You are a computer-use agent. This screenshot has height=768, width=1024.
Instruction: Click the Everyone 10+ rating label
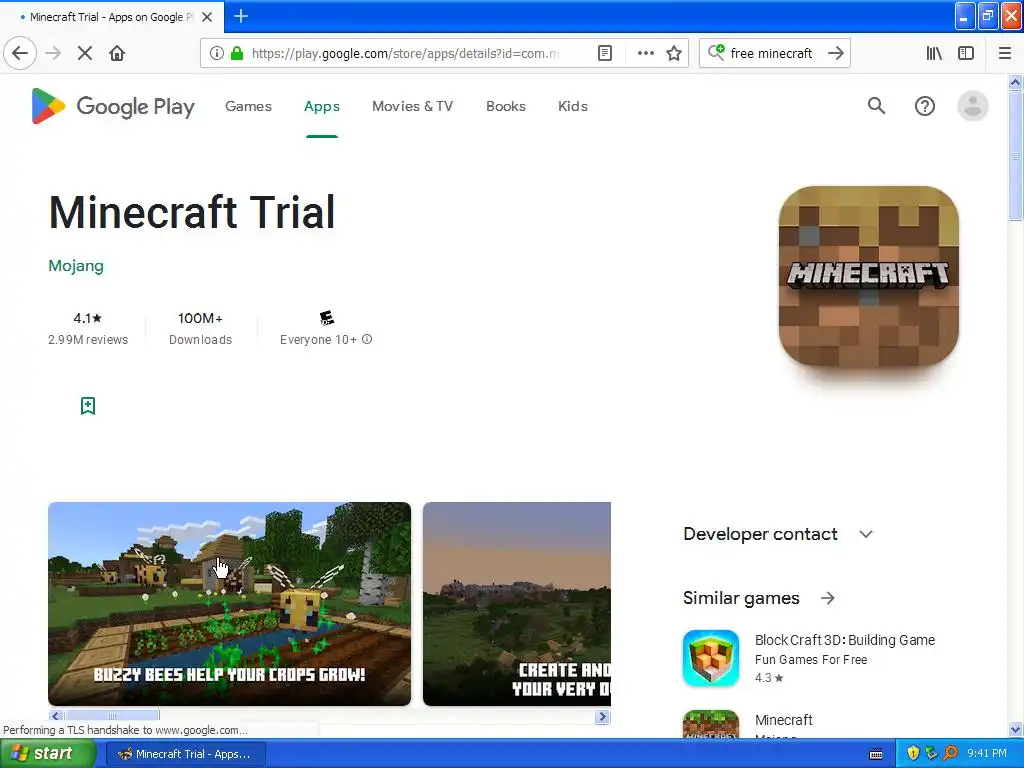[319, 340]
